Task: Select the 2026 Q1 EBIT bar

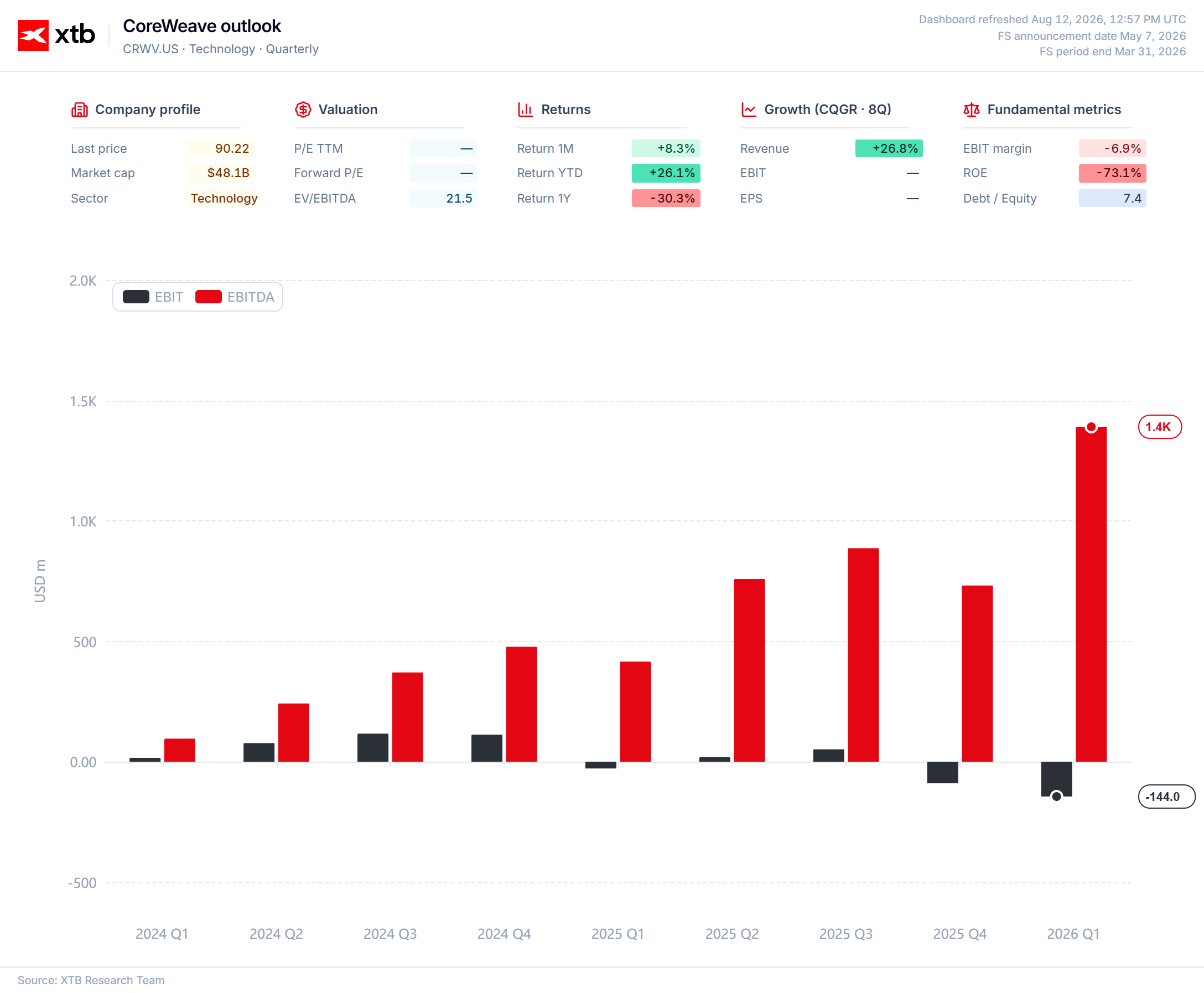Action: 1056,779
